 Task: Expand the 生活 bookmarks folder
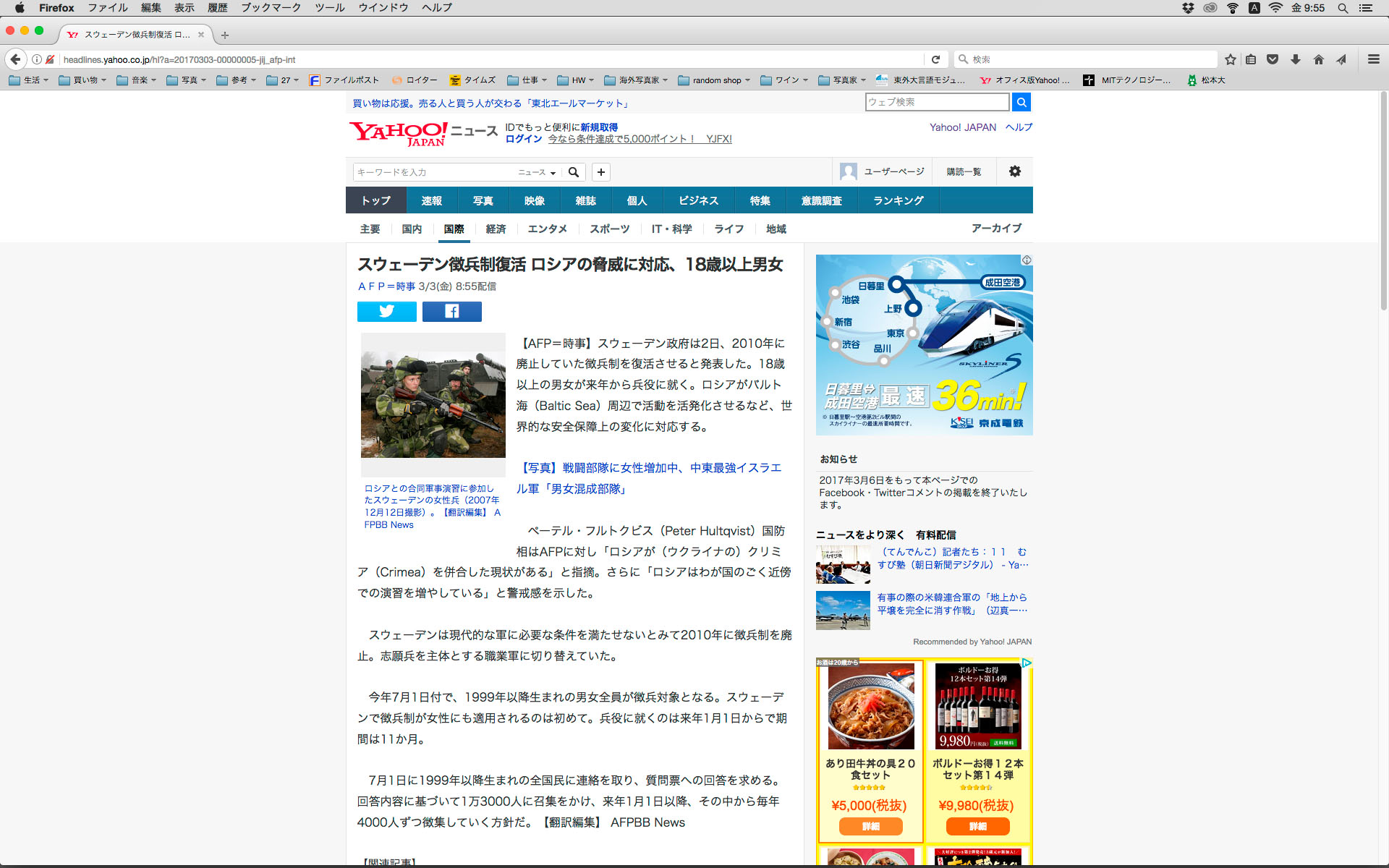click(29, 80)
